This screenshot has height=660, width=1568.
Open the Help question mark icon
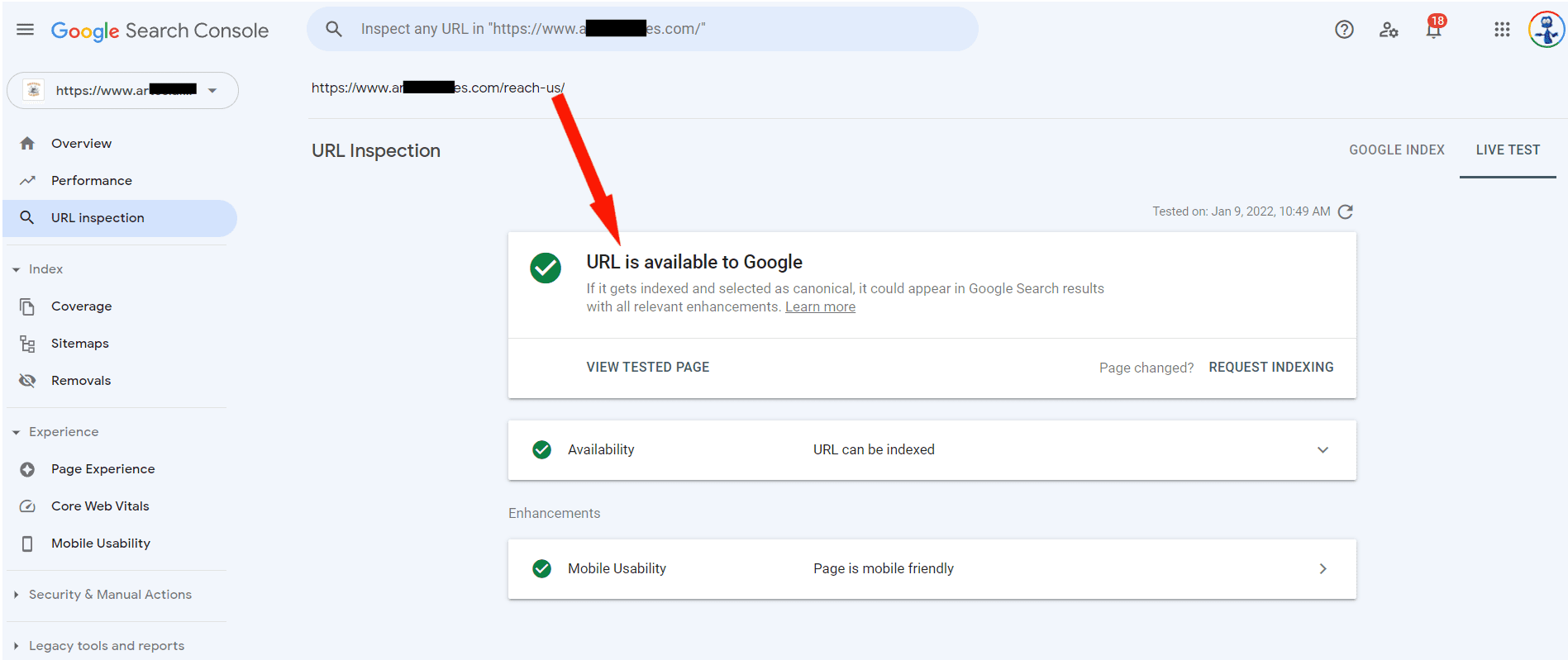1344,30
